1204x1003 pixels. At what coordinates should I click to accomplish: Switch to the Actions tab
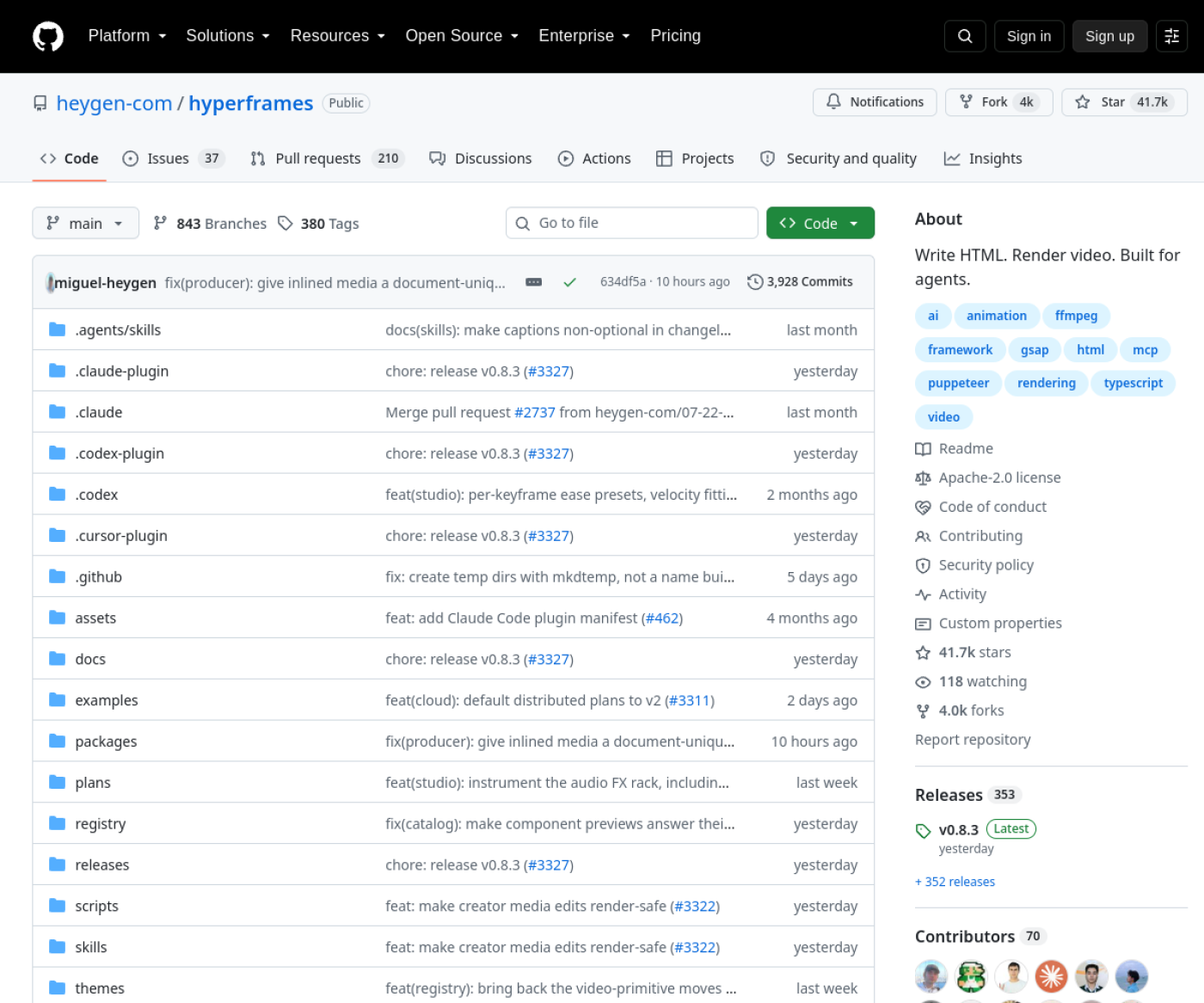coord(593,158)
